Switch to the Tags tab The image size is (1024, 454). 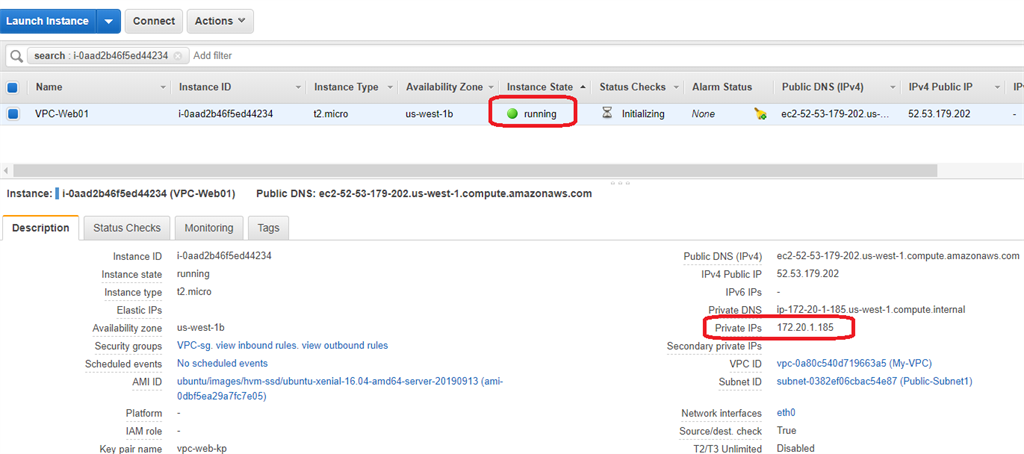[268, 228]
